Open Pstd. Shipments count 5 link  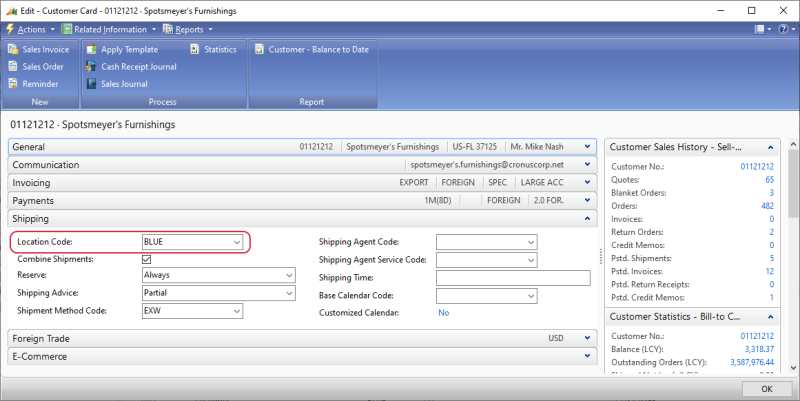tap(771, 258)
